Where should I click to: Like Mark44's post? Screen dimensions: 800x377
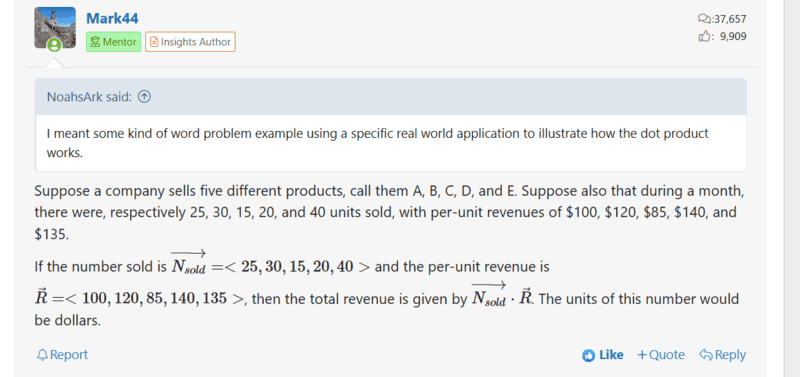(603, 355)
